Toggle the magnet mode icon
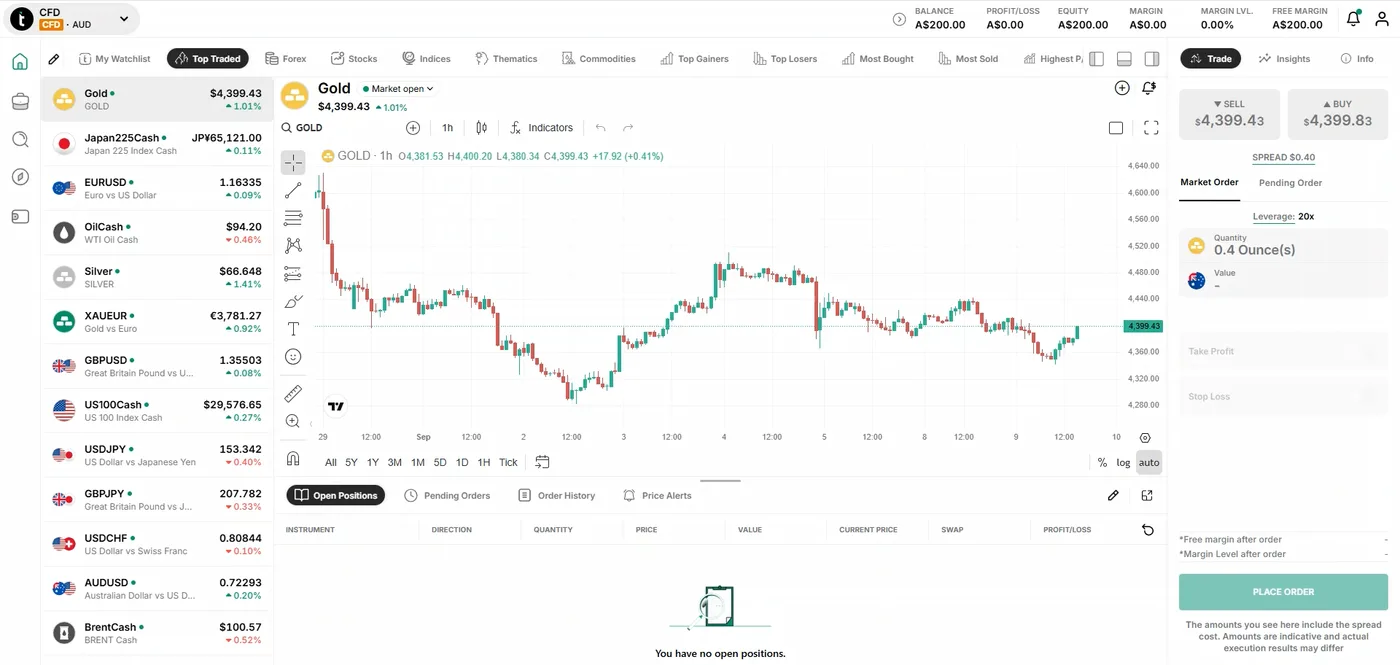This screenshot has height=665, width=1400. pyautogui.click(x=293, y=459)
